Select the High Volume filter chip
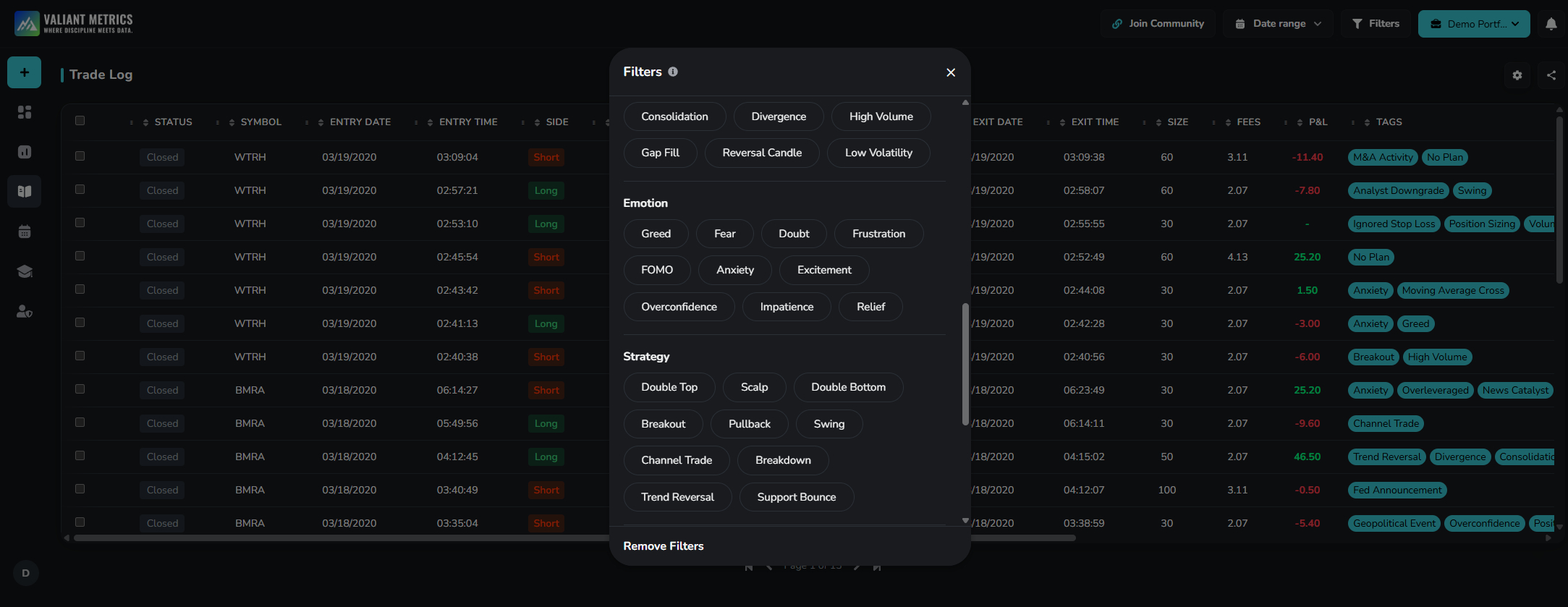Viewport: 1568px width, 607px height. (881, 116)
